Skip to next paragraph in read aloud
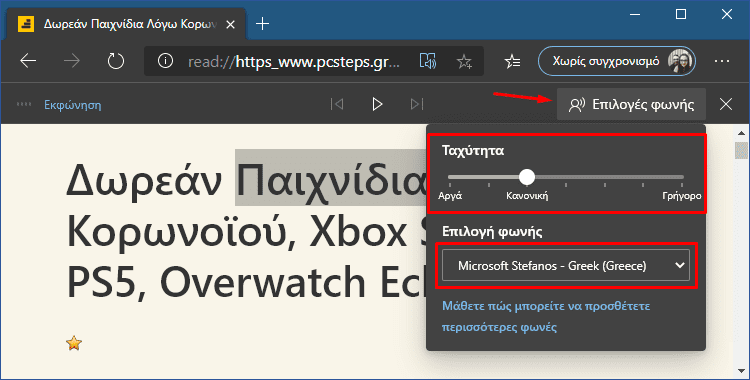This screenshot has width=750, height=380. 417,104
